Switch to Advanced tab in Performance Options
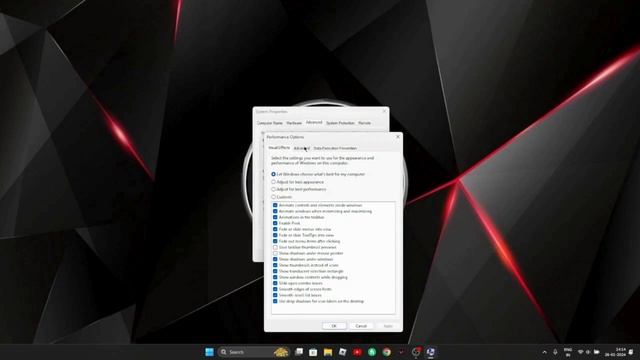Viewport: 640px width, 360px height. [302, 148]
